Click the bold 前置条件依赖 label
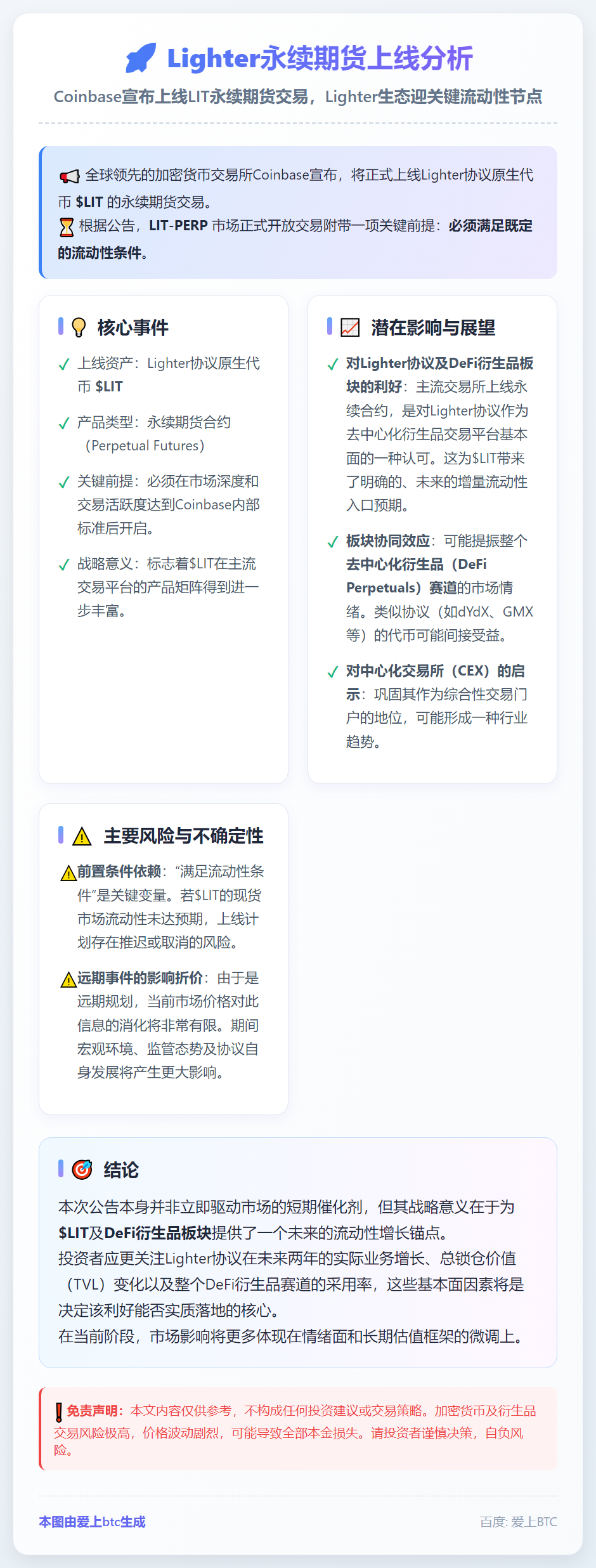The height and width of the screenshot is (1568, 596). [x=119, y=872]
